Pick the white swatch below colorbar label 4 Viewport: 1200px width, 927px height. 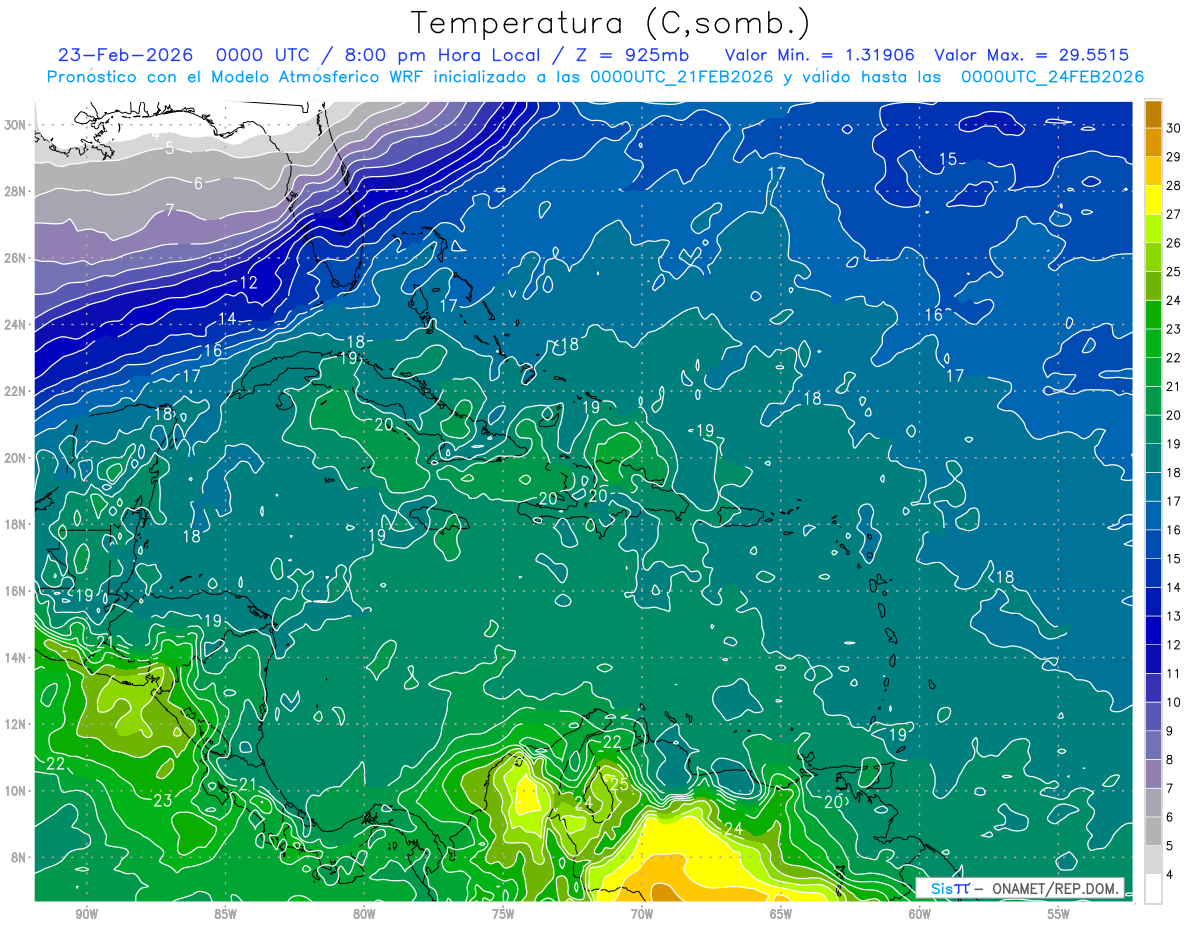[1153, 889]
